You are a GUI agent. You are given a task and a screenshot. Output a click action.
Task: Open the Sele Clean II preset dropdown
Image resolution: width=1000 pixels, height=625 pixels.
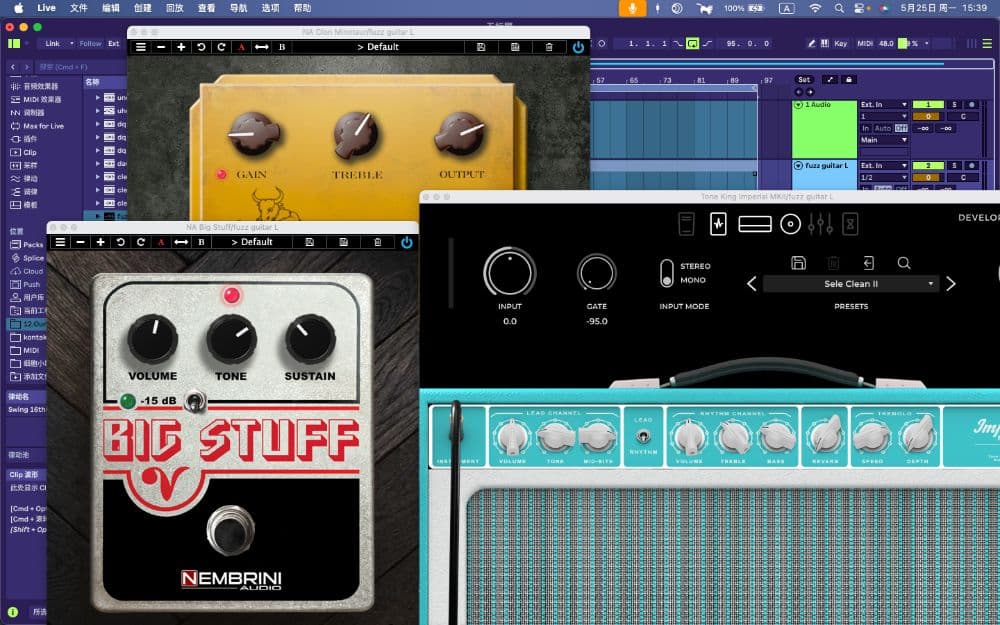[x=851, y=284]
